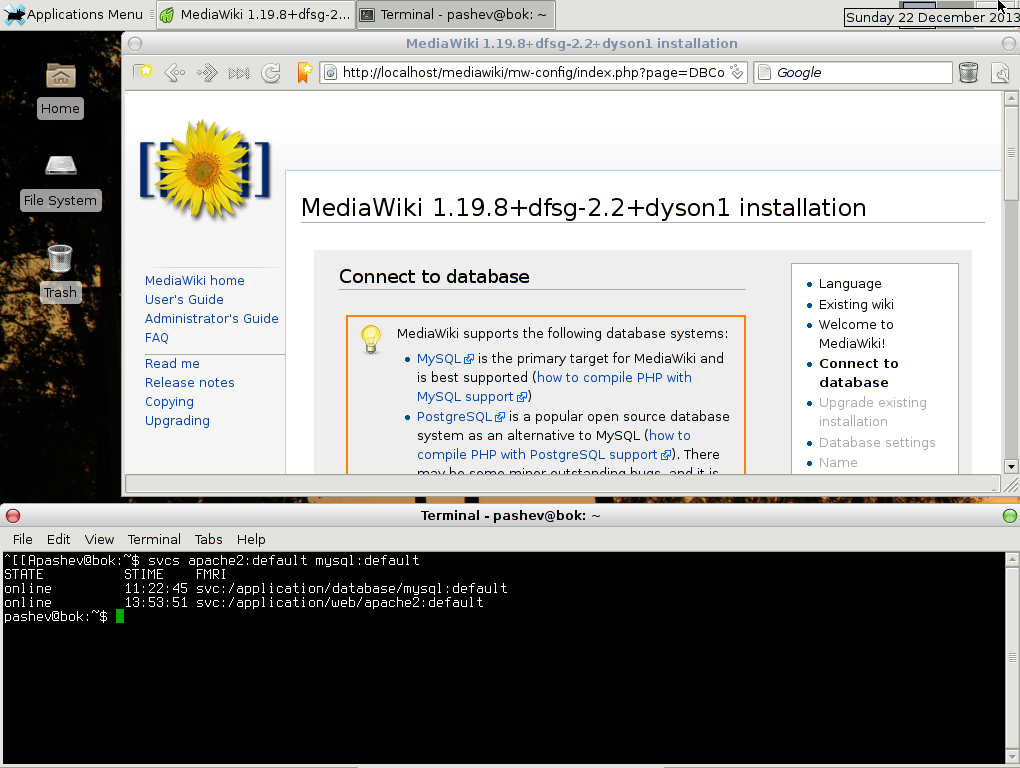Click the browser page scrollbar down arrow
This screenshot has height=768, width=1020.
[1011, 466]
